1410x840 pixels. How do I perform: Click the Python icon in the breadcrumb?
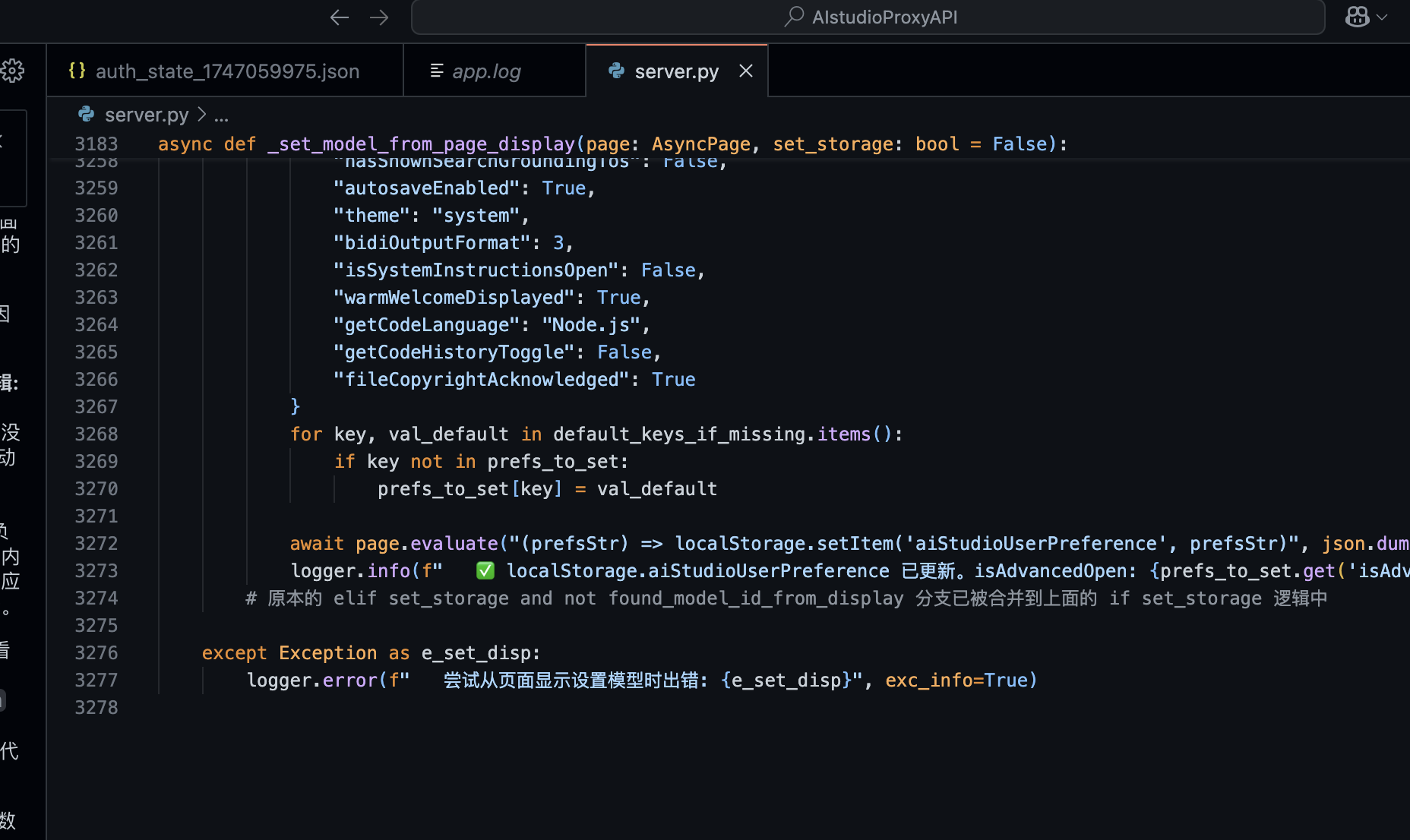click(87, 114)
